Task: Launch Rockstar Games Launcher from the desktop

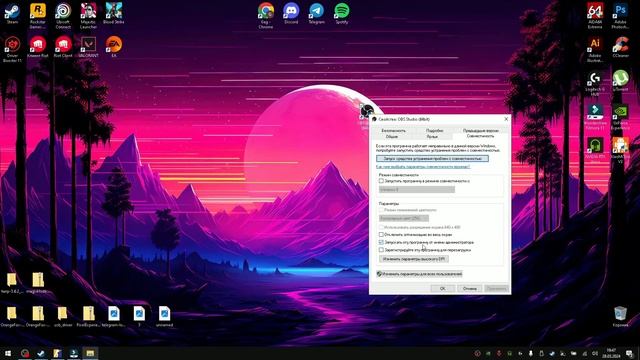Action: (38, 16)
